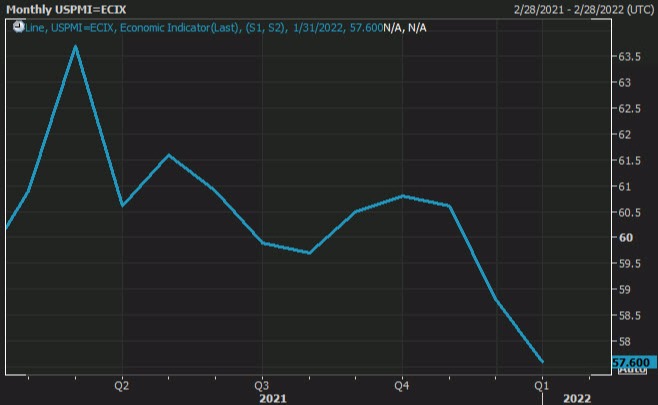Click the bold 60 value axis label
This screenshot has height=405, width=658.
(623, 238)
